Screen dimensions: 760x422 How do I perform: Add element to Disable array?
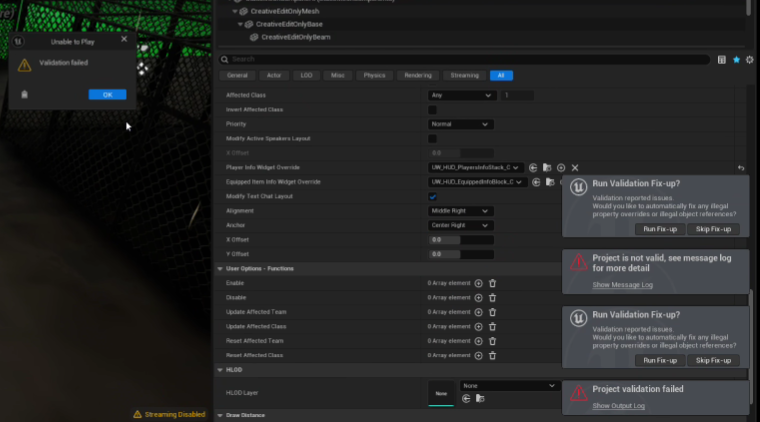pos(478,298)
